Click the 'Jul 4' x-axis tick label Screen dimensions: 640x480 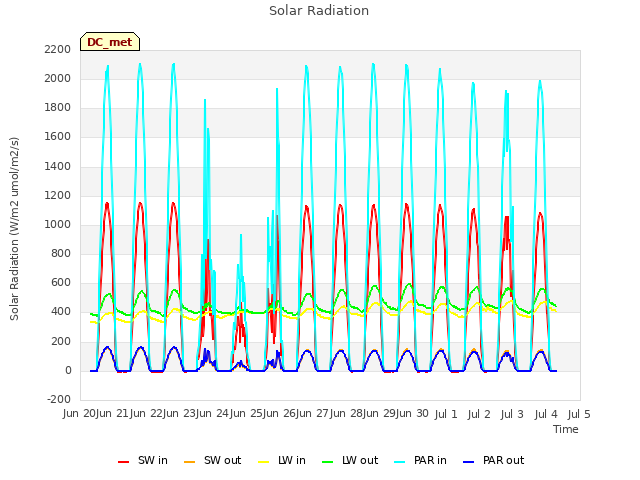tap(546, 414)
